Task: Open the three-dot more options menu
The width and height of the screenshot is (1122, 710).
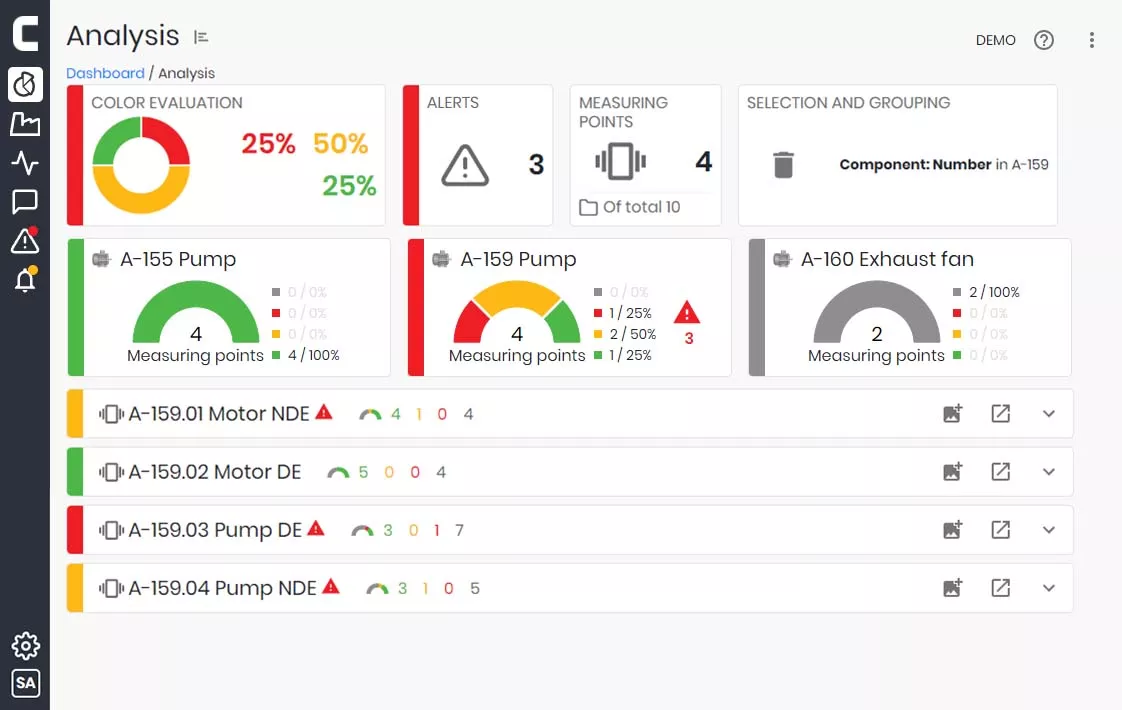Action: (1091, 40)
